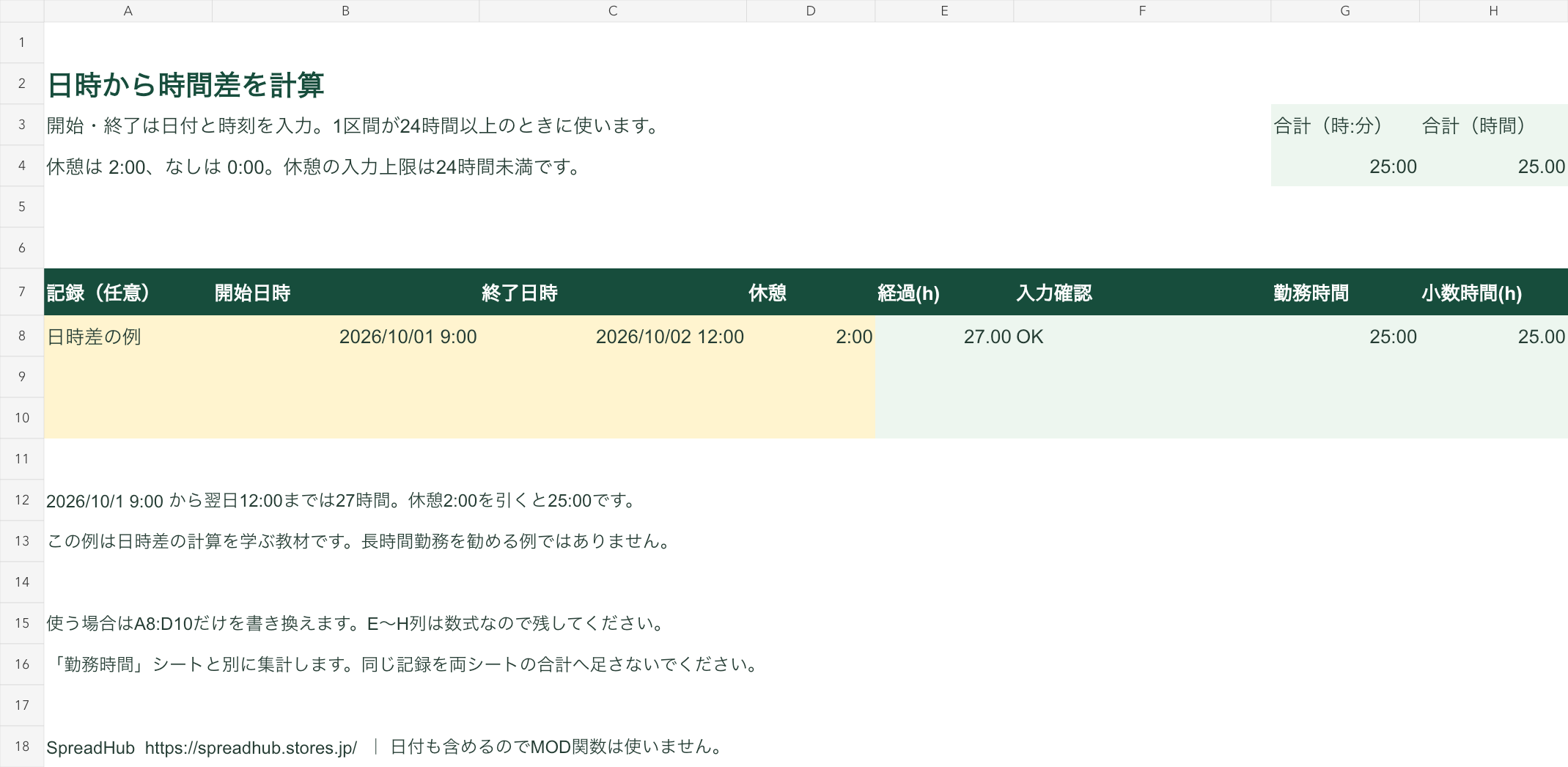Select row 8 header
The width and height of the screenshot is (1568, 767).
pyautogui.click(x=22, y=336)
